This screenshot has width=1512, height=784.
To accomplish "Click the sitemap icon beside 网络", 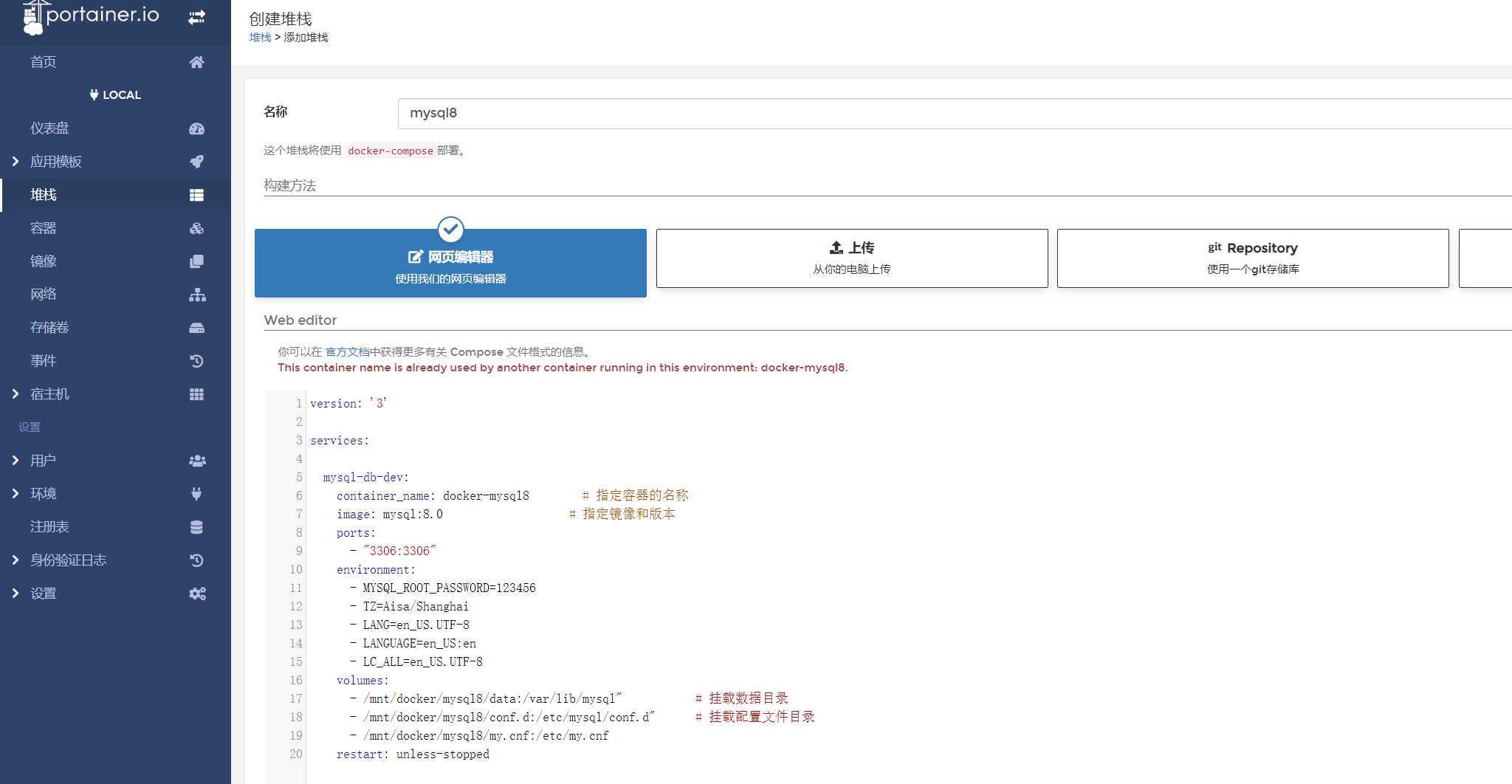I will [x=197, y=295].
